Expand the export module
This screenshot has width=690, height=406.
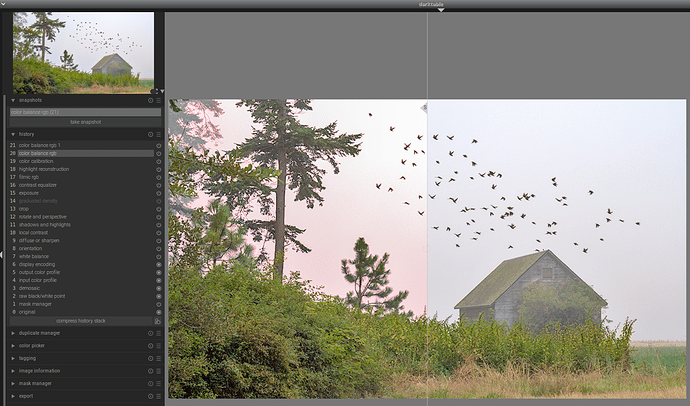(13, 396)
